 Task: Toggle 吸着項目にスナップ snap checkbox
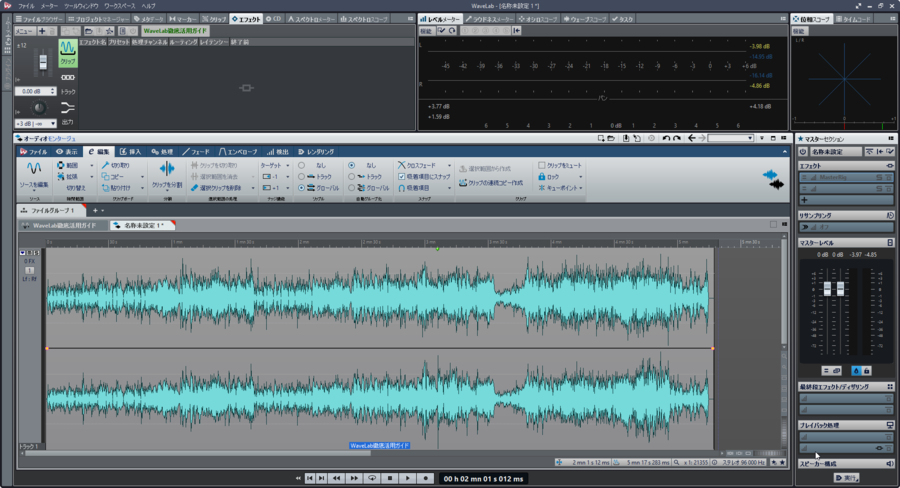tap(401, 176)
